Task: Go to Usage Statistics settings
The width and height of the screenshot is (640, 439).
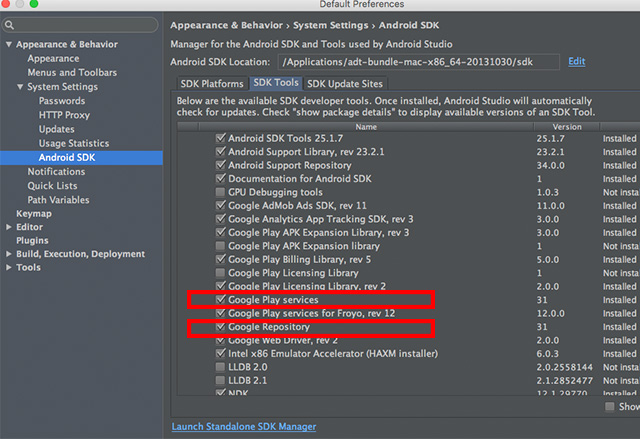Action: [x=74, y=143]
